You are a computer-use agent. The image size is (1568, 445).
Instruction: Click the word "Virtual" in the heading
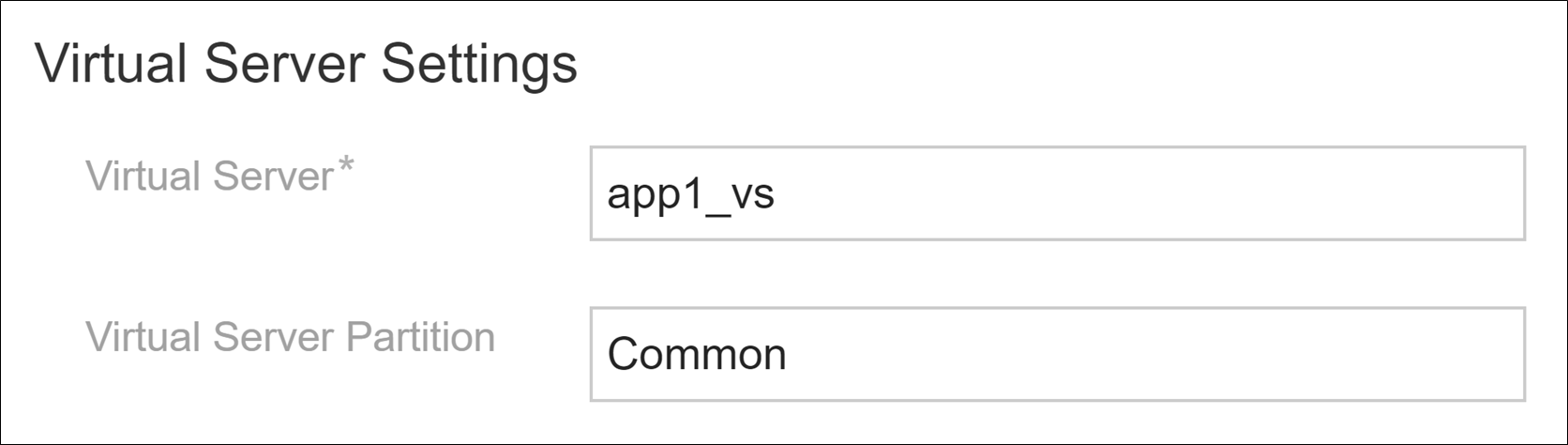click(110, 64)
